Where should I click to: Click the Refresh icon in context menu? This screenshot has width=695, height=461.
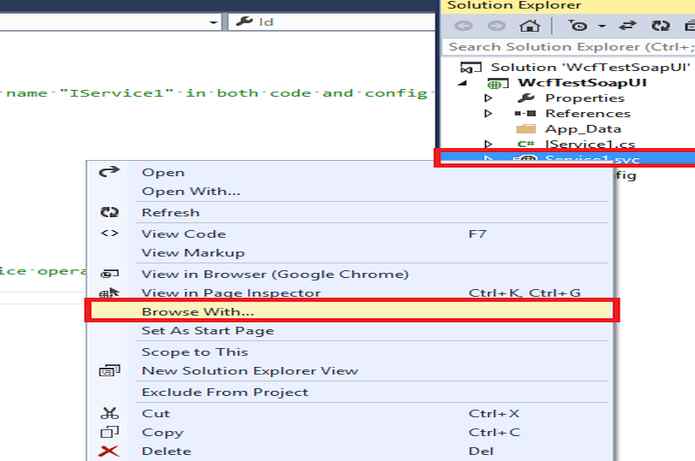[x=109, y=212]
